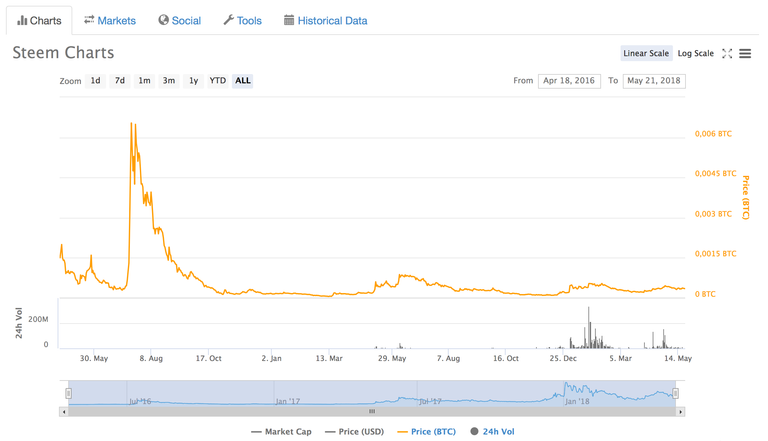Image resolution: width=768 pixels, height=441 pixels.
Task: Click the BTC price peak on the chart
Action: [x=131, y=124]
